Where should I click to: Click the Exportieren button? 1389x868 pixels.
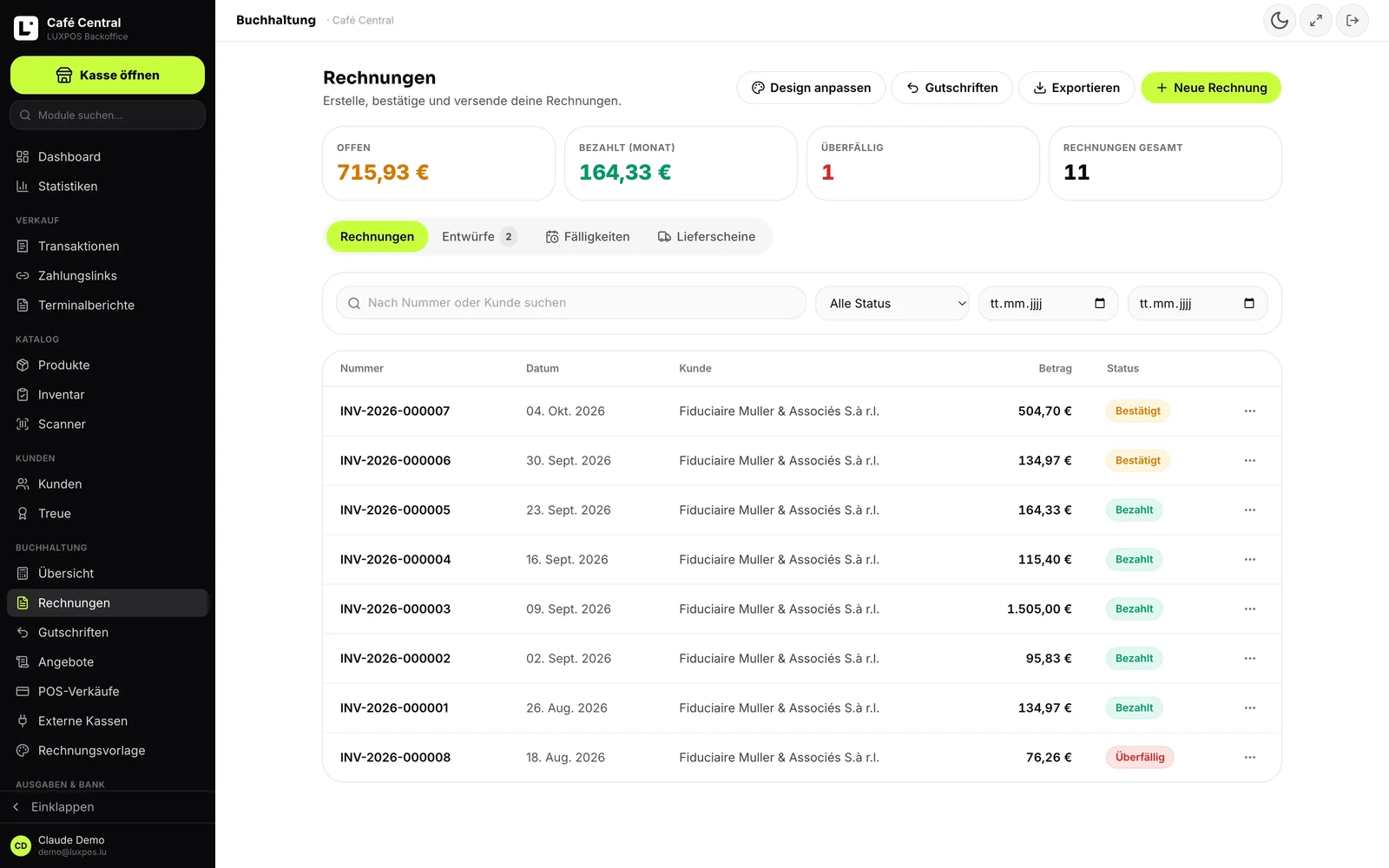pyautogui.click(x=1076, y=88)
